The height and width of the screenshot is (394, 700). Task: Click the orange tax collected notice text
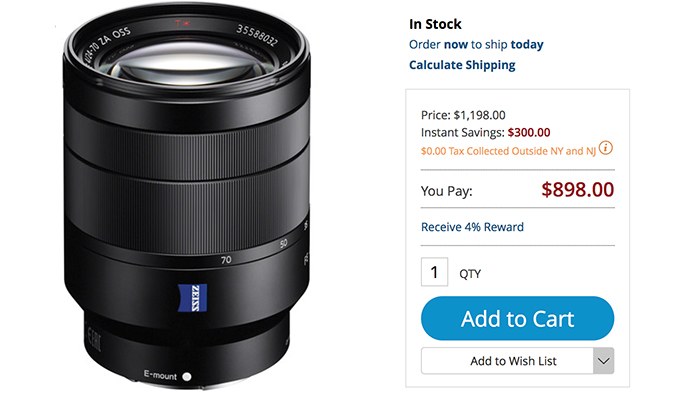pyautogui.click(x=508, y=151)
